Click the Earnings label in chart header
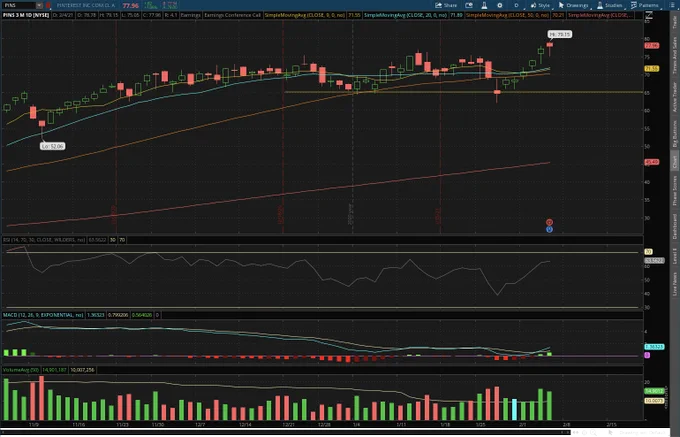Viewport: 680px width, 437px height. pos(190,15)
